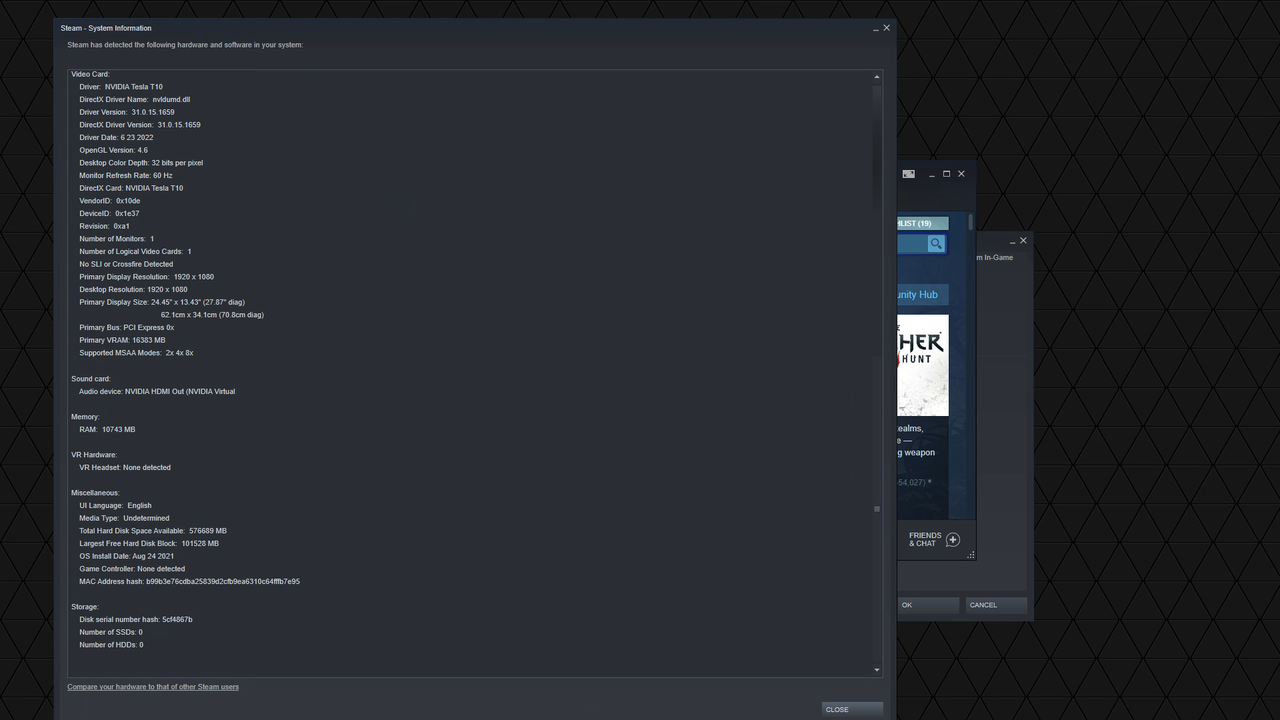Select 'Primary Display Resolution: 1920 x 1080' line
Screen dimensions: 1280x720
pos(147,277)
